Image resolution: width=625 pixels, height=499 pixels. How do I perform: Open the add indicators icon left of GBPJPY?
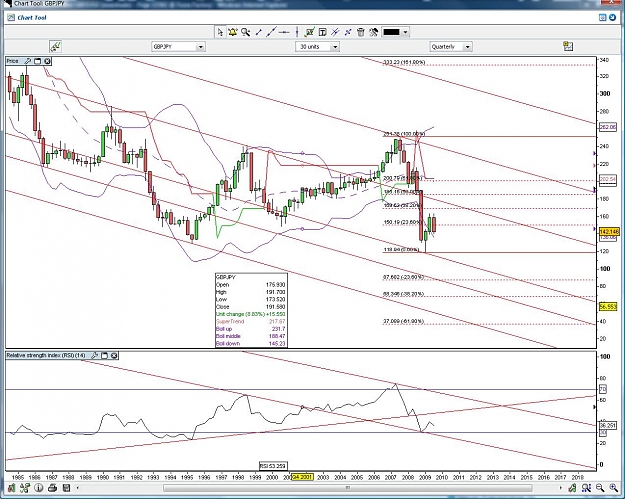(x=55, y=47)
